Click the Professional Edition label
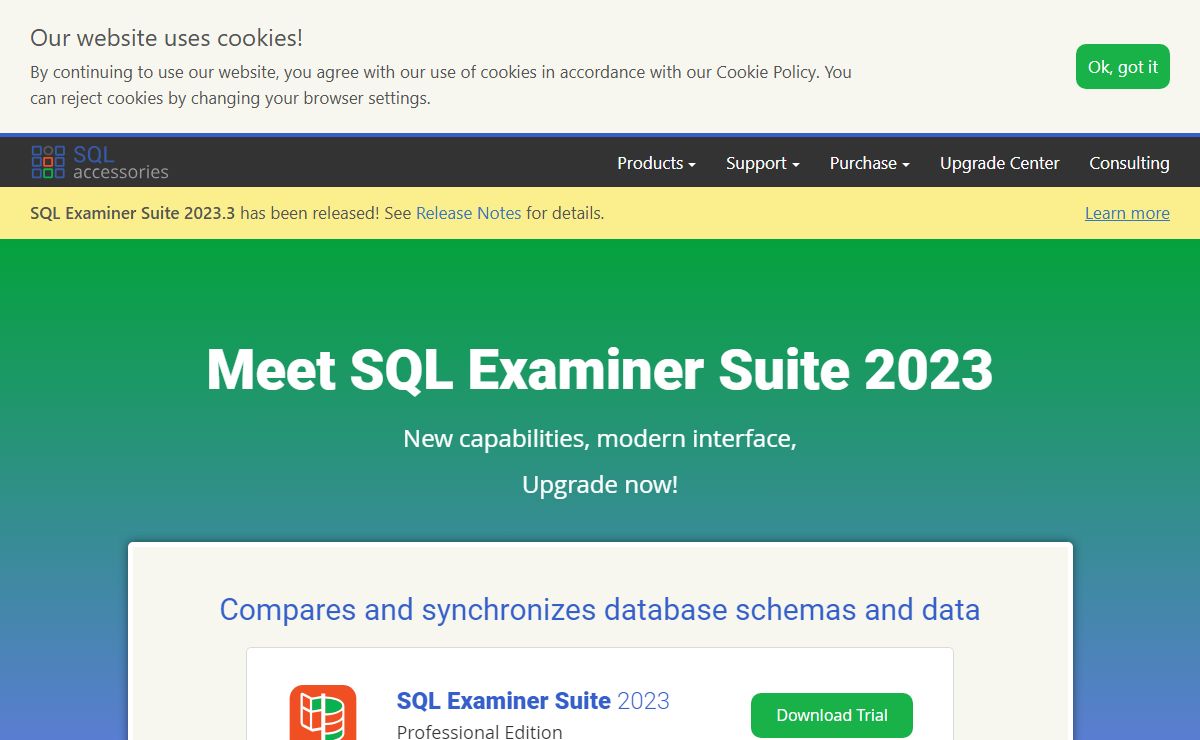The width and height of the screenshot is (1200, 740). click(479, 732)
